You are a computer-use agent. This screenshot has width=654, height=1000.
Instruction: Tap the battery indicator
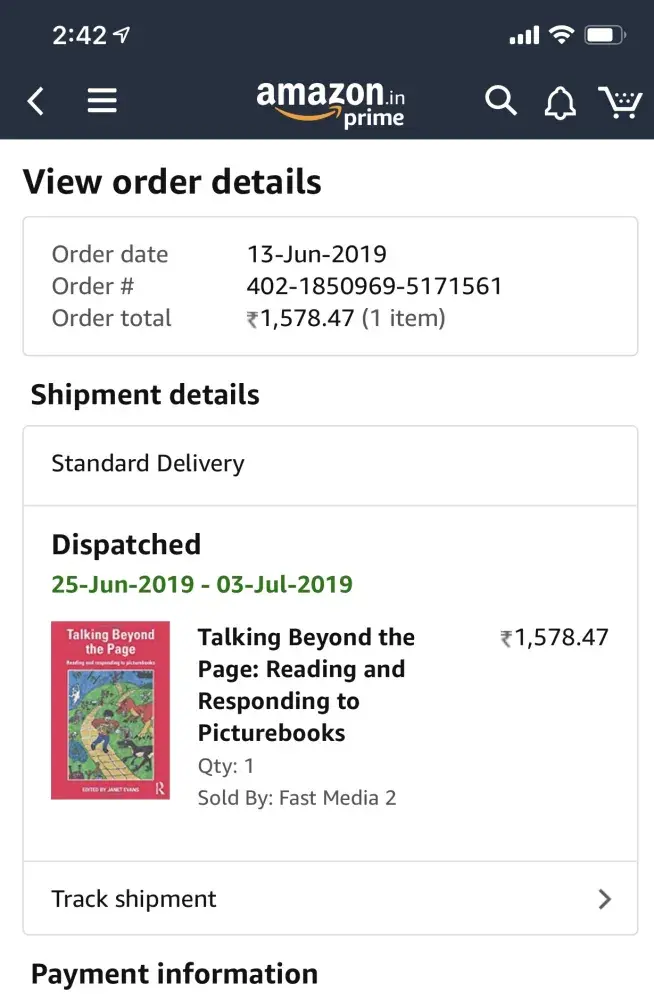605,36
